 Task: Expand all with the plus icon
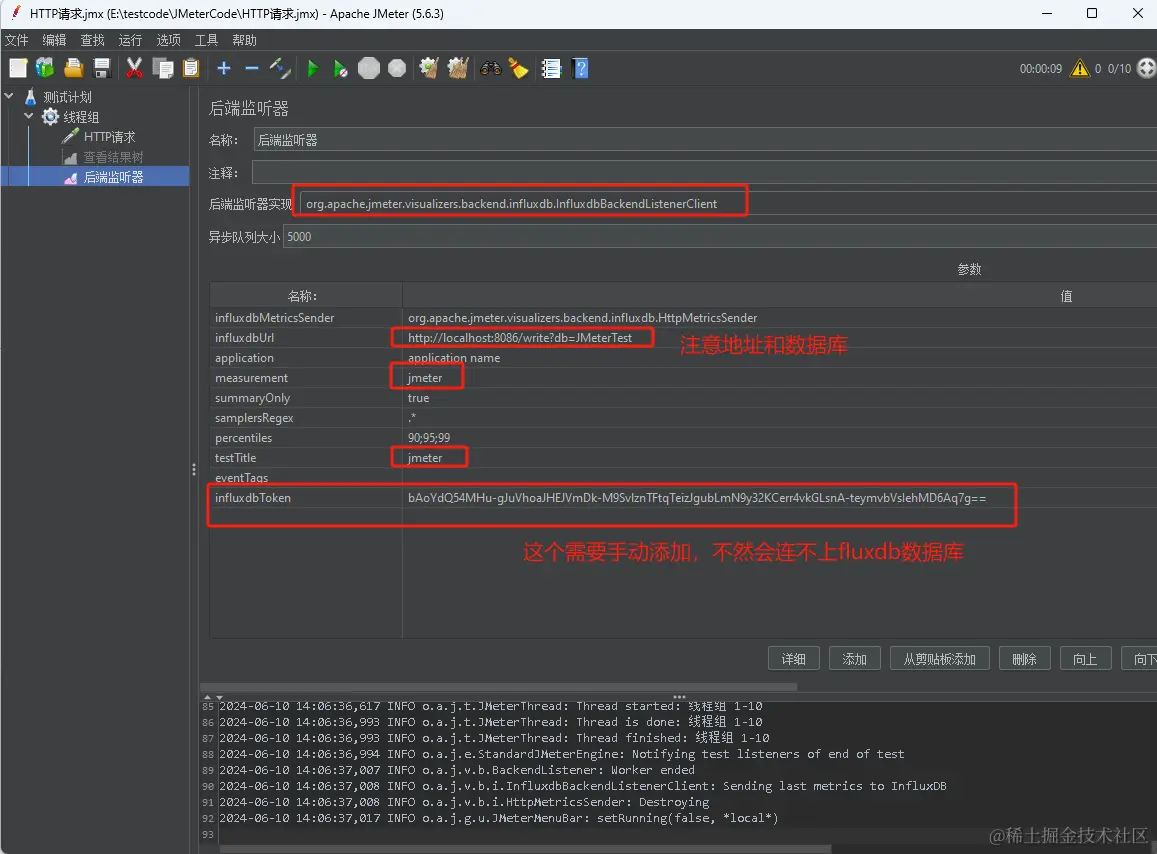[224, 69]
